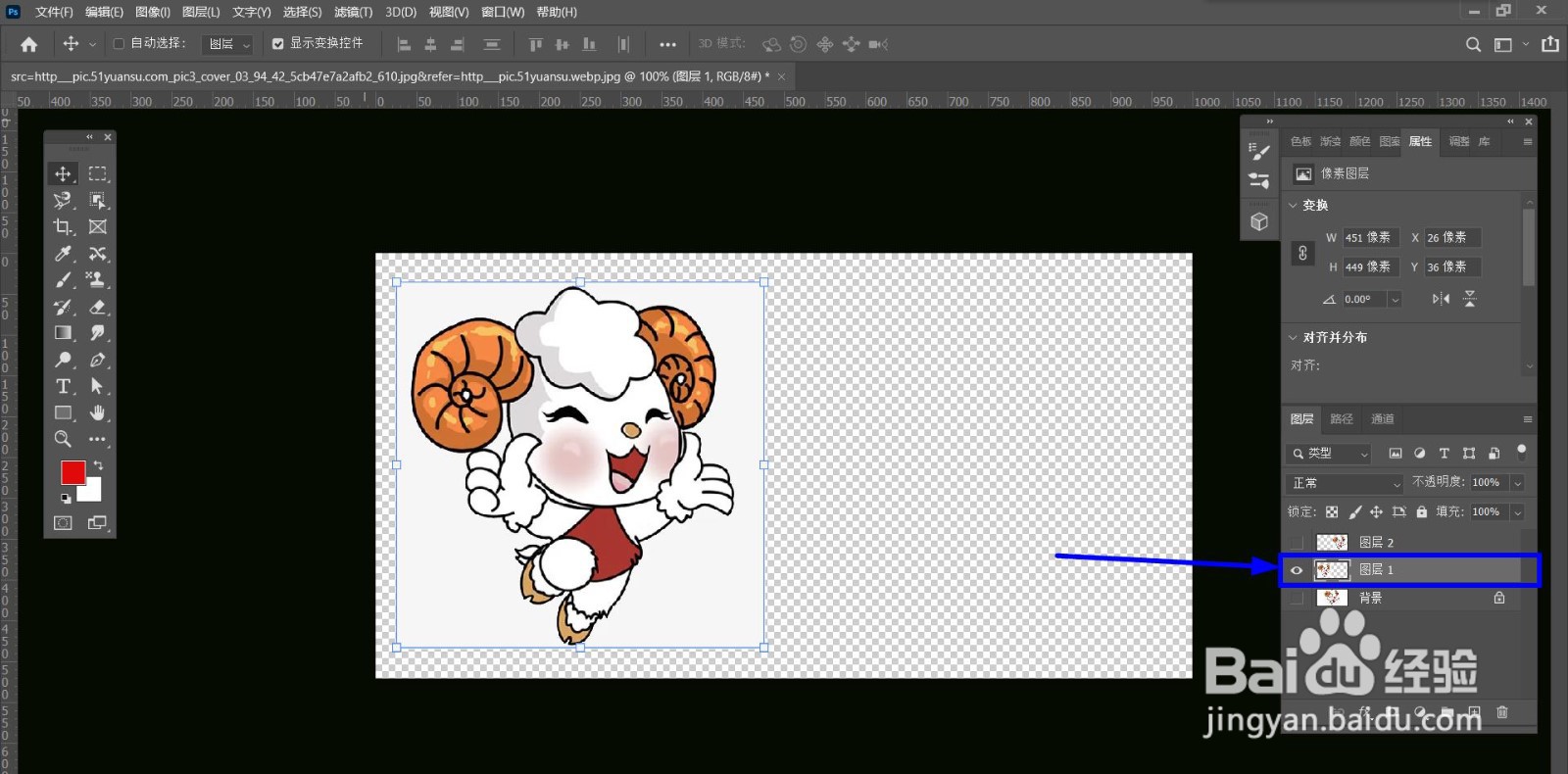This screenshot has width=1568, height=774.
Task: Open the 图层 auto-select target dropdown
Action: (x=227, y=44)
